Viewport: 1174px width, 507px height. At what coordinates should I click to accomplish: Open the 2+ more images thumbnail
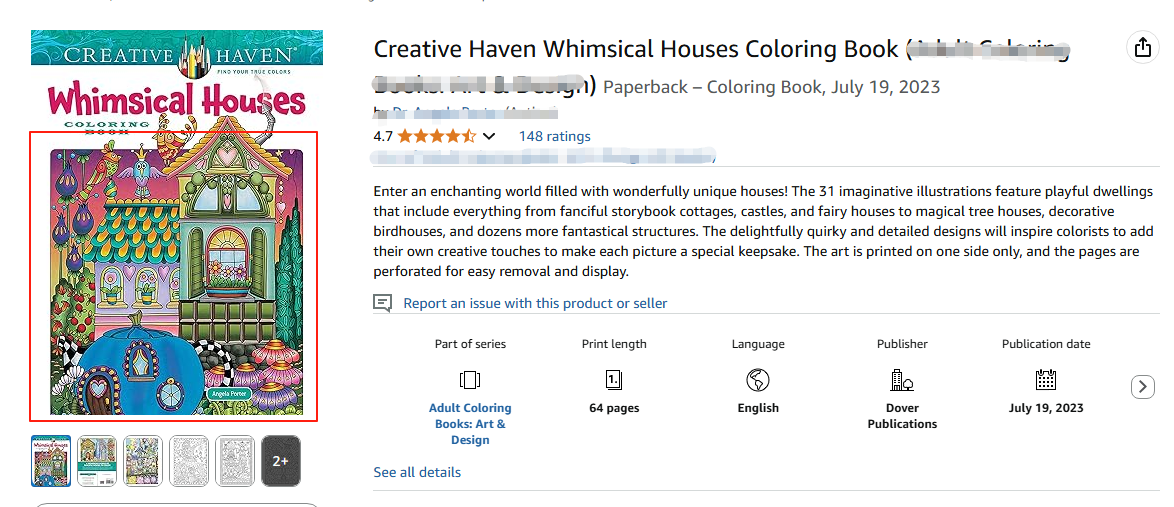pos(281,461)
